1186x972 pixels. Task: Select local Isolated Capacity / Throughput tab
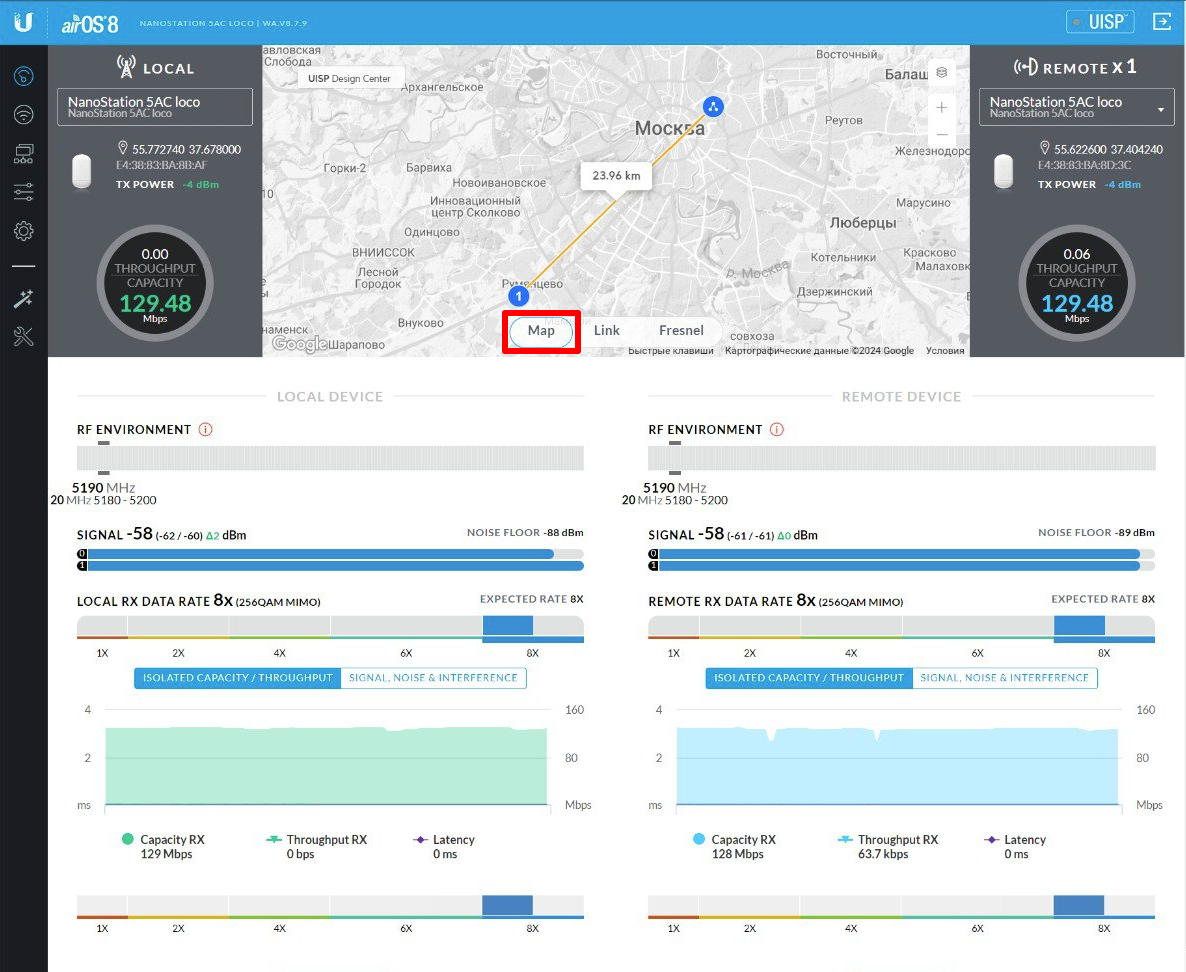(238, 678)
